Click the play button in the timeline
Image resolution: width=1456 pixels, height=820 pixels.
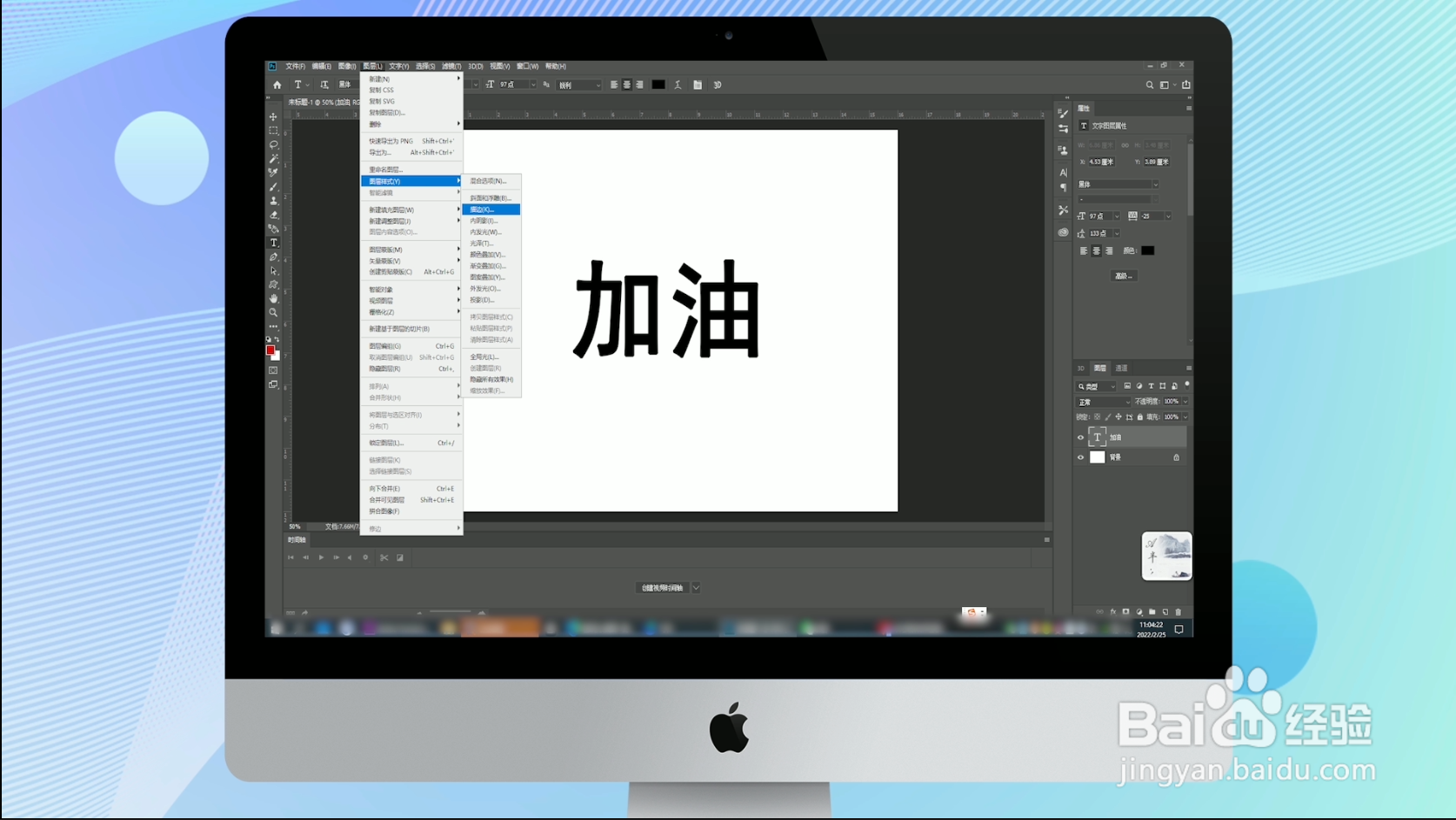point(321,557)
